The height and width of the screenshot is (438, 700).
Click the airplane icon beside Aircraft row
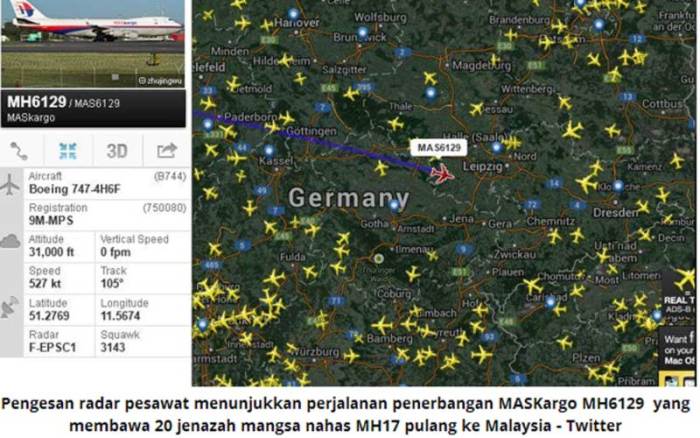(10, 184)
